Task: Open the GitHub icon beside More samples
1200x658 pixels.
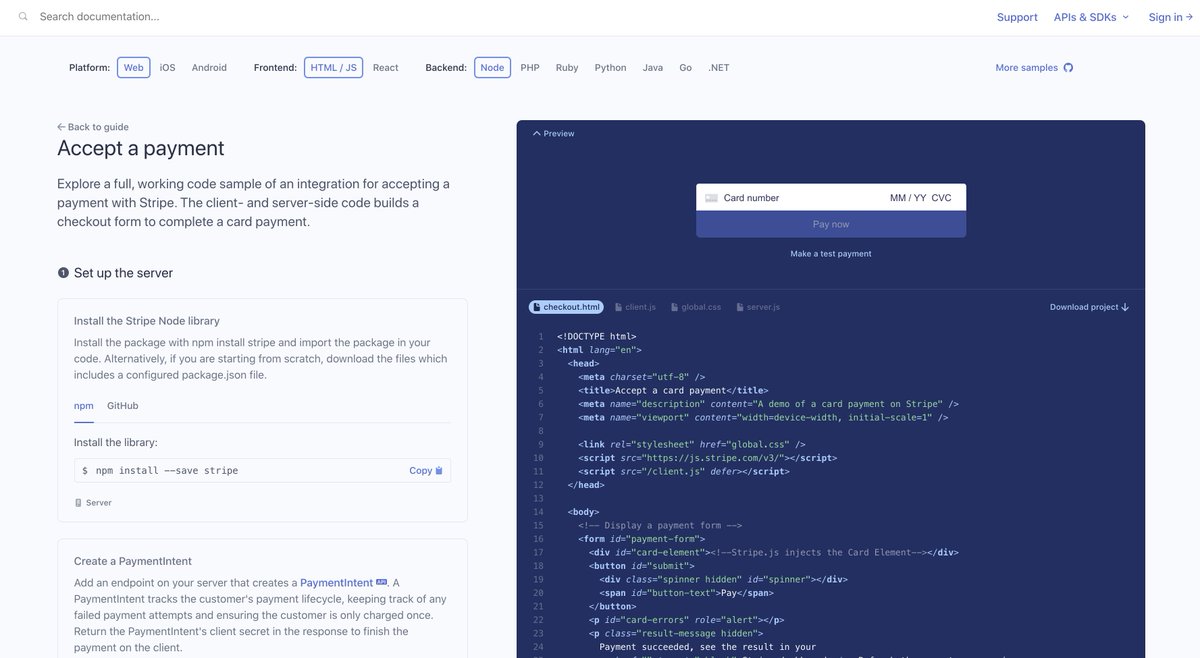Action: pos(1068,68)
